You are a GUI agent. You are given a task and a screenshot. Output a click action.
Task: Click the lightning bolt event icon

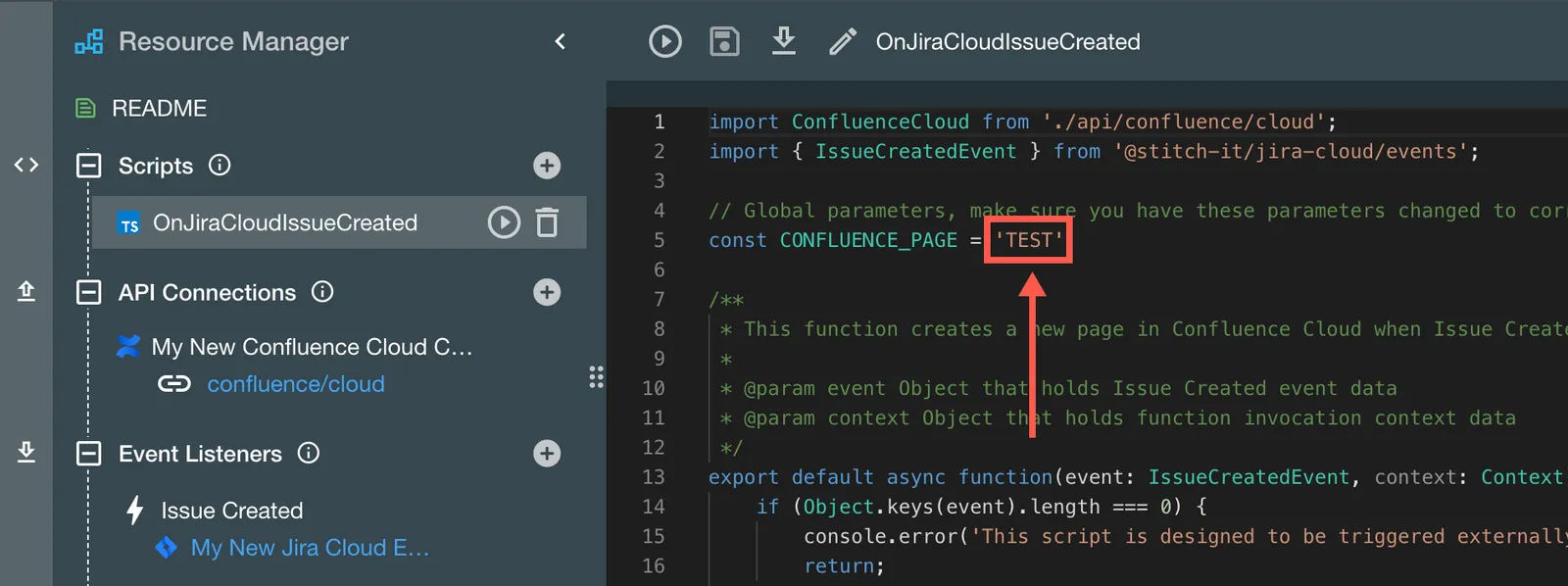135,510
